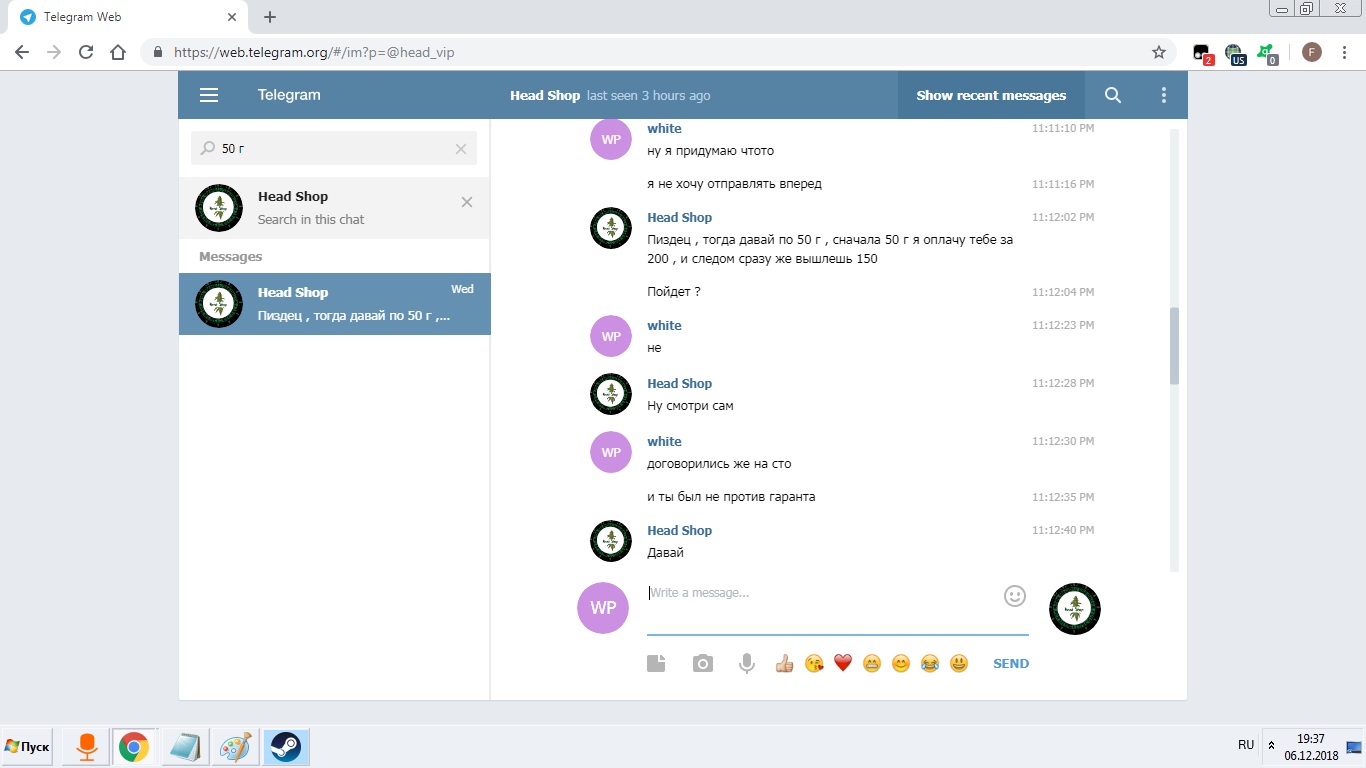
Task: Open the emoji picker smiley icon
Action: [x=1015, y=596]
